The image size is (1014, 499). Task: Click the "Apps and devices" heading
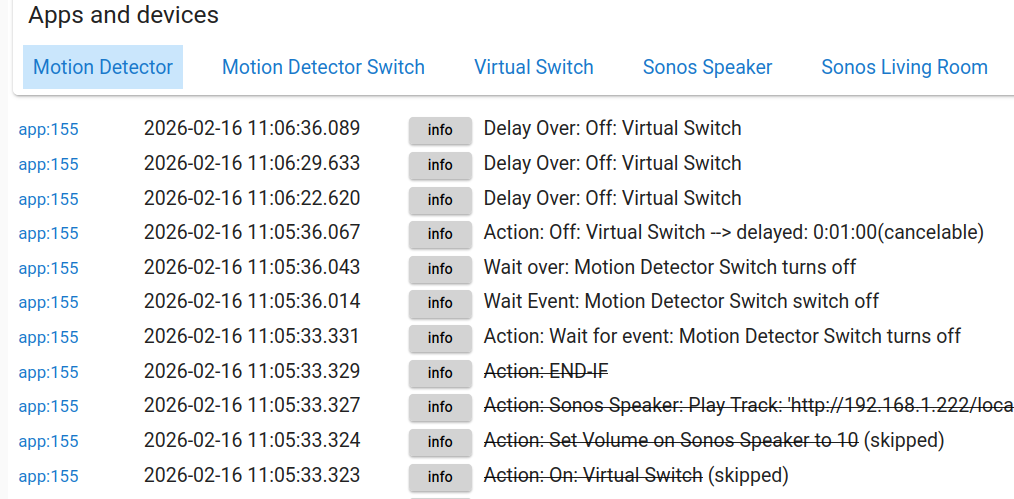[123, 16]
